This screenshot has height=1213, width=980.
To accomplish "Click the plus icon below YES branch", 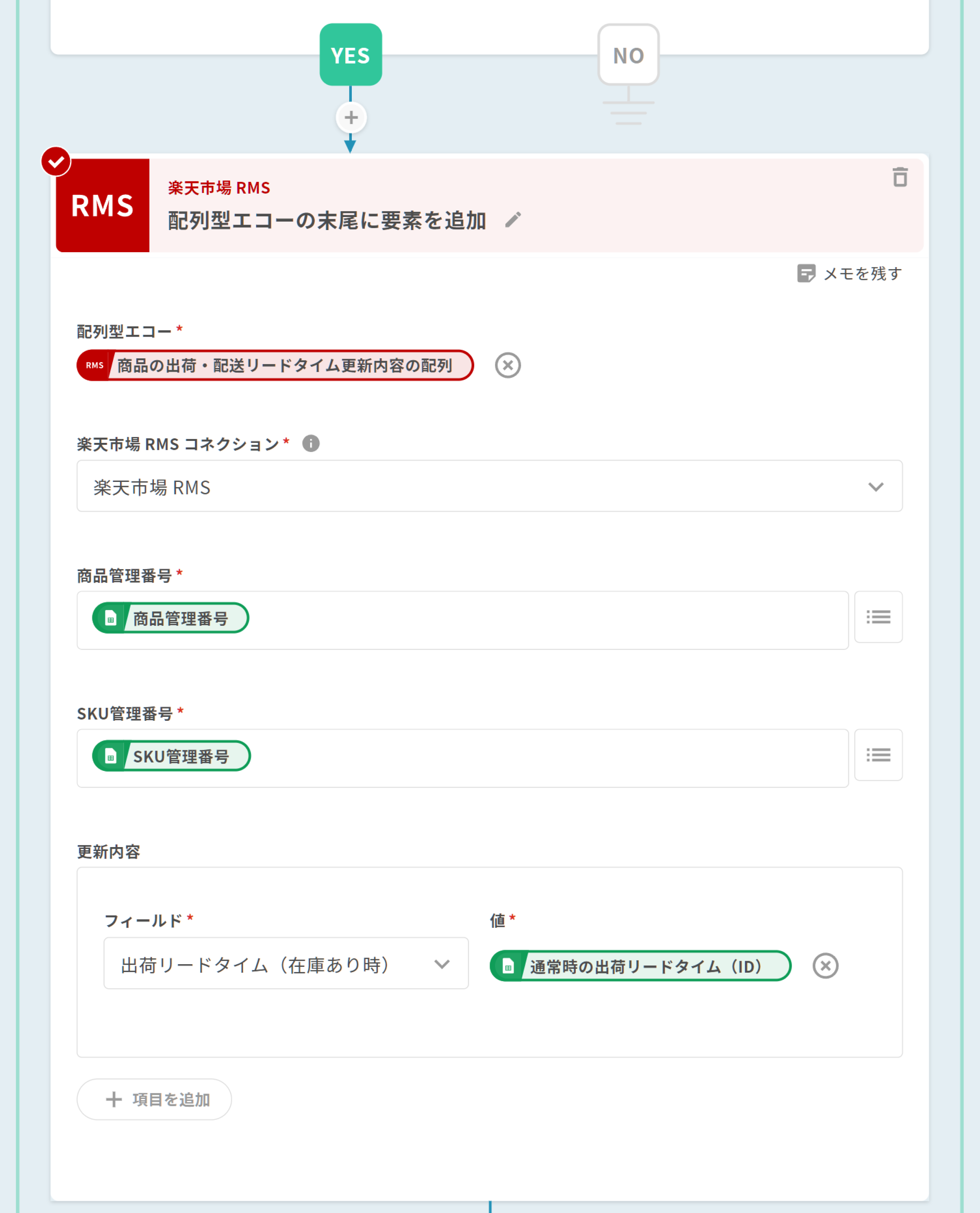I will pyautogui.click(x=351, y=118).
